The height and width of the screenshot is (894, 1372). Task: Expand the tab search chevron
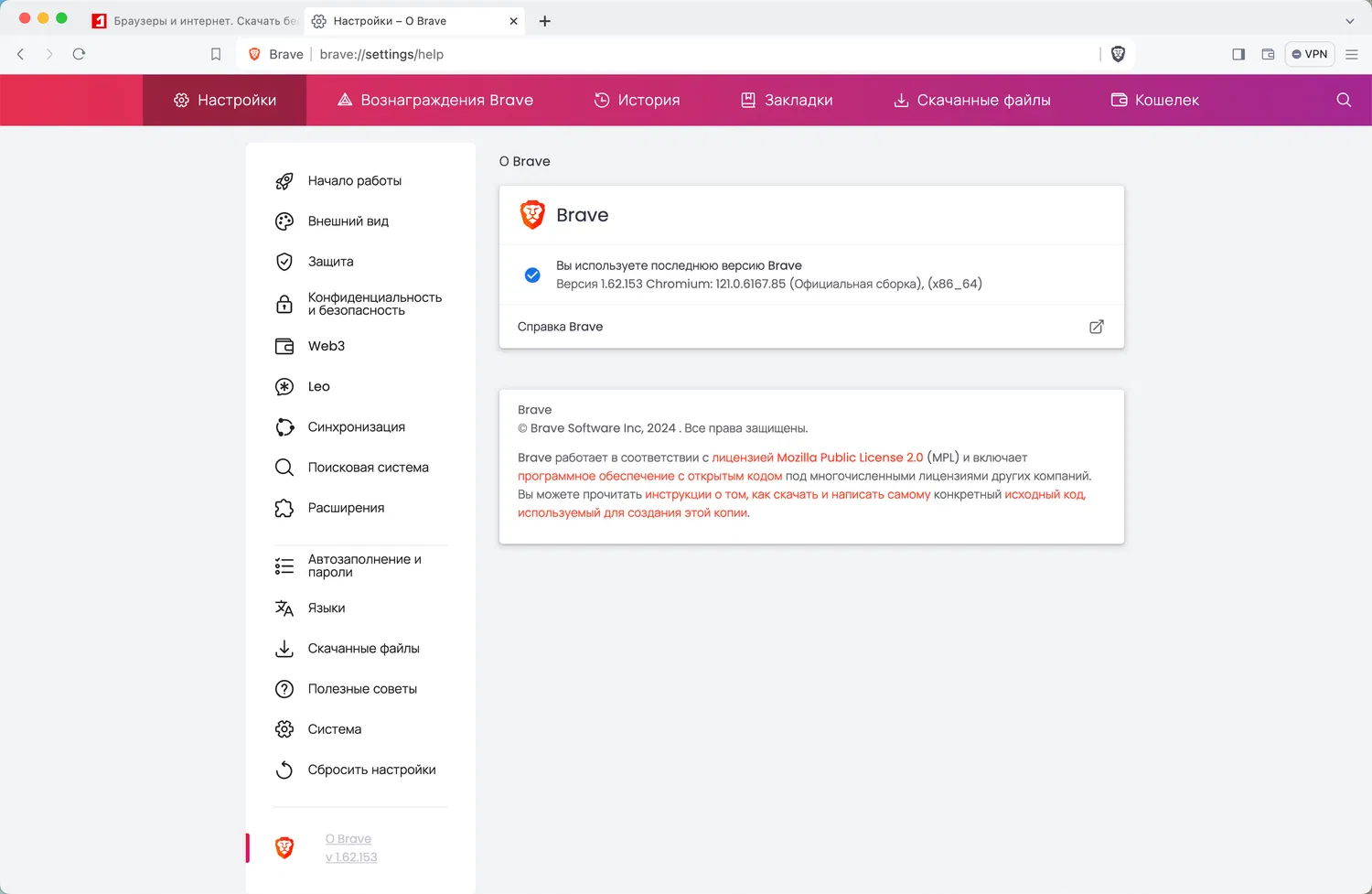[1350, 21]
